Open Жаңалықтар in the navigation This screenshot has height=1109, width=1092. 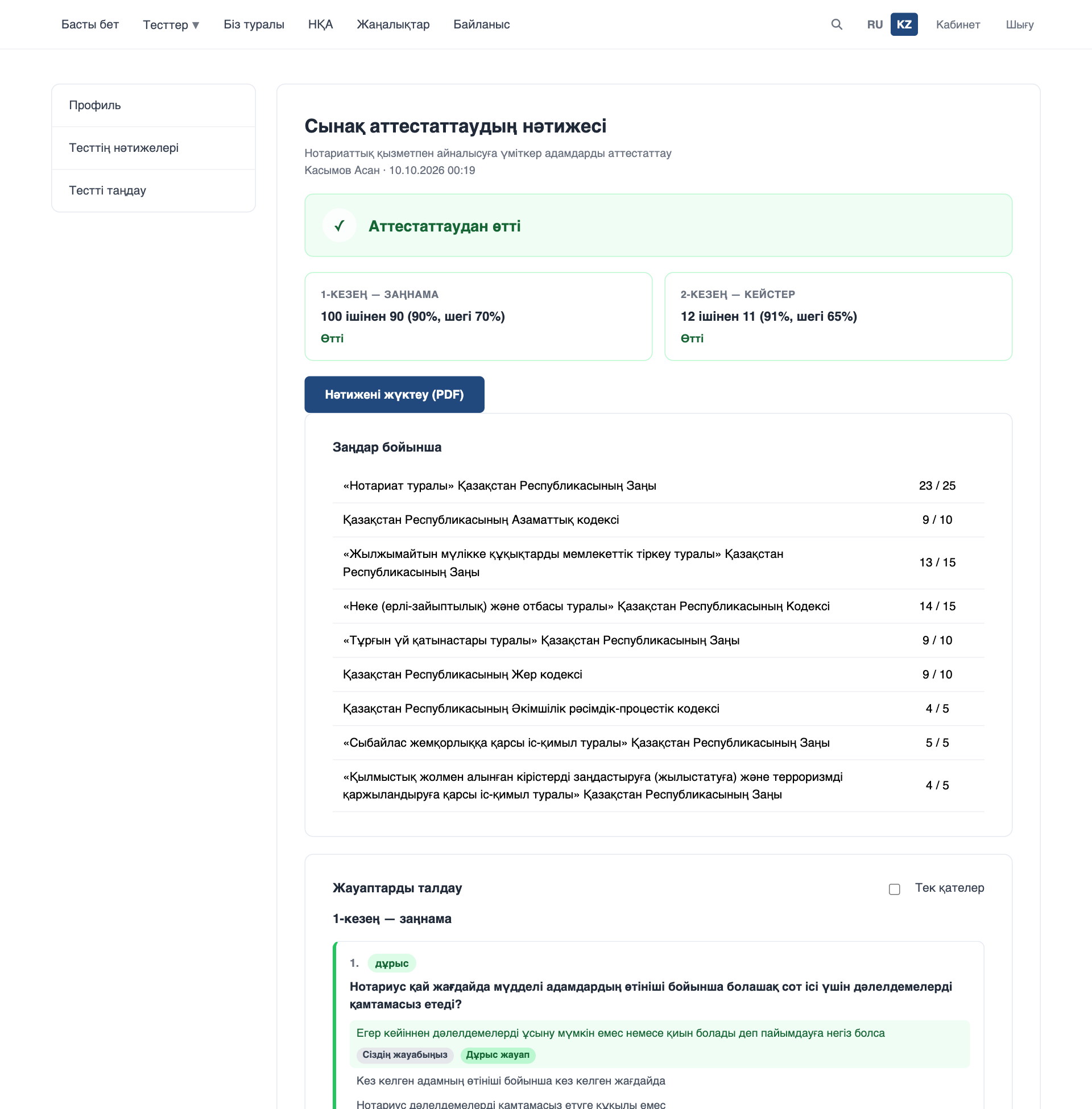[x=393, y=24]
